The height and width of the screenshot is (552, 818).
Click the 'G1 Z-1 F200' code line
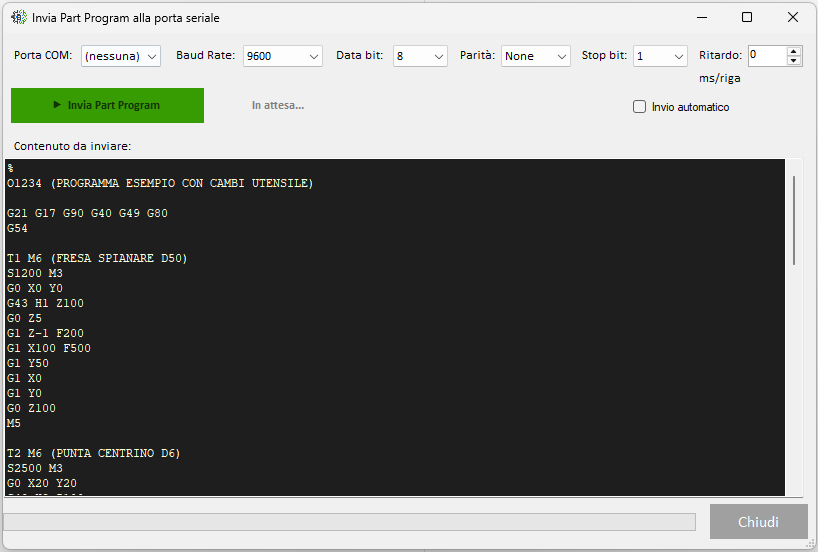click(45, 333)
